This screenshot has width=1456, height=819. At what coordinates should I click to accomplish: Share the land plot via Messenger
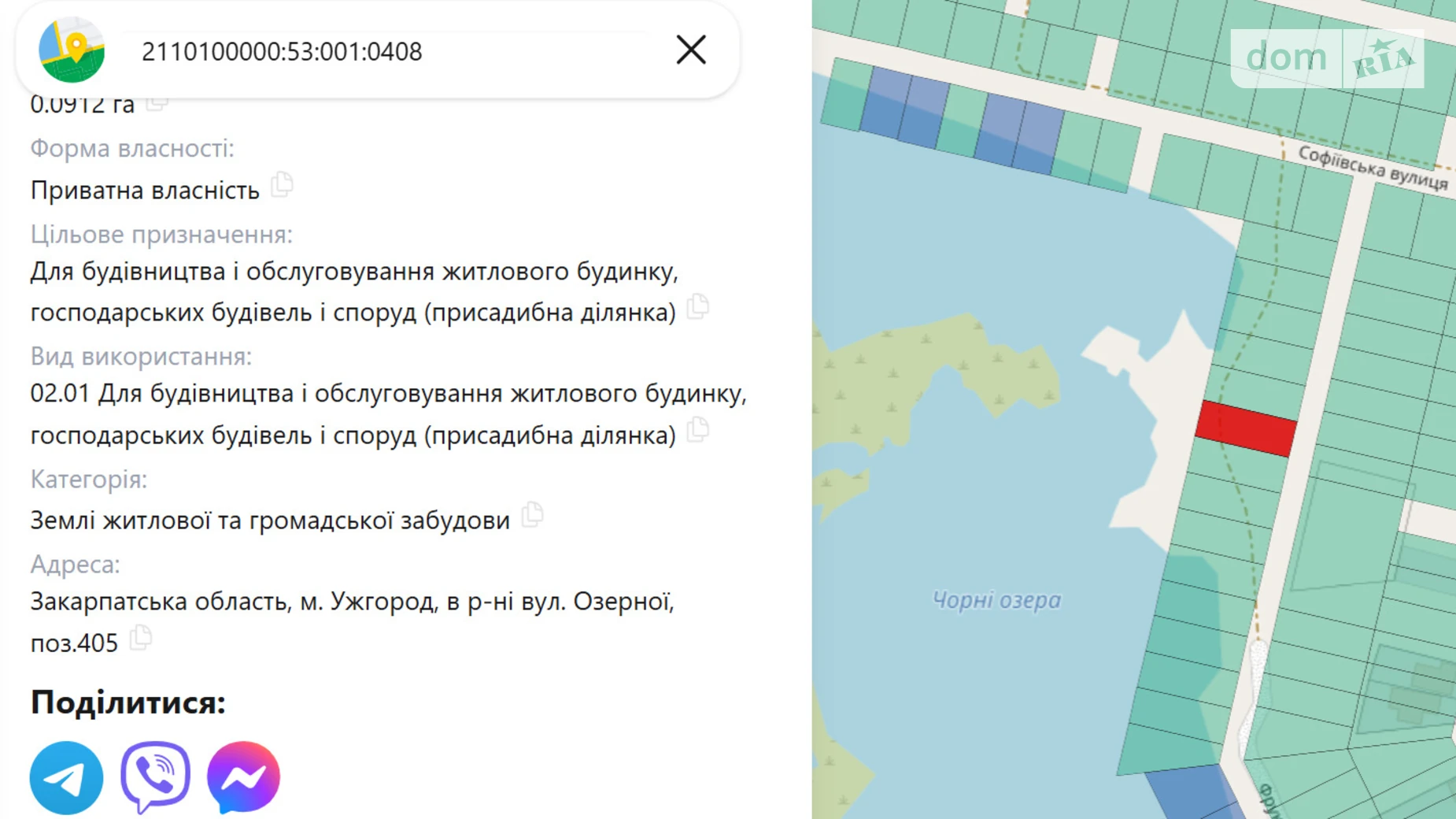click(242, 776)
